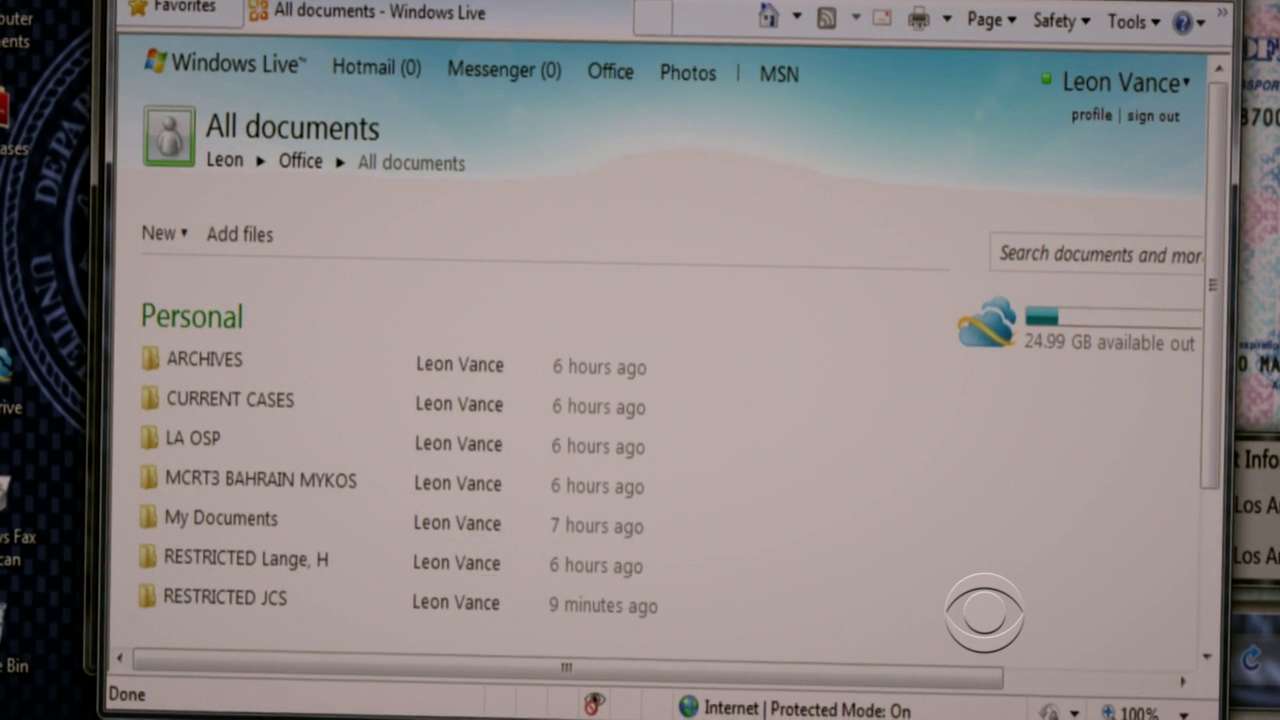This screenshot has height=720, width=1280.
Task: Click the scroll left arrow of horizontal scrollbar
Action: [x=120, y=657]
